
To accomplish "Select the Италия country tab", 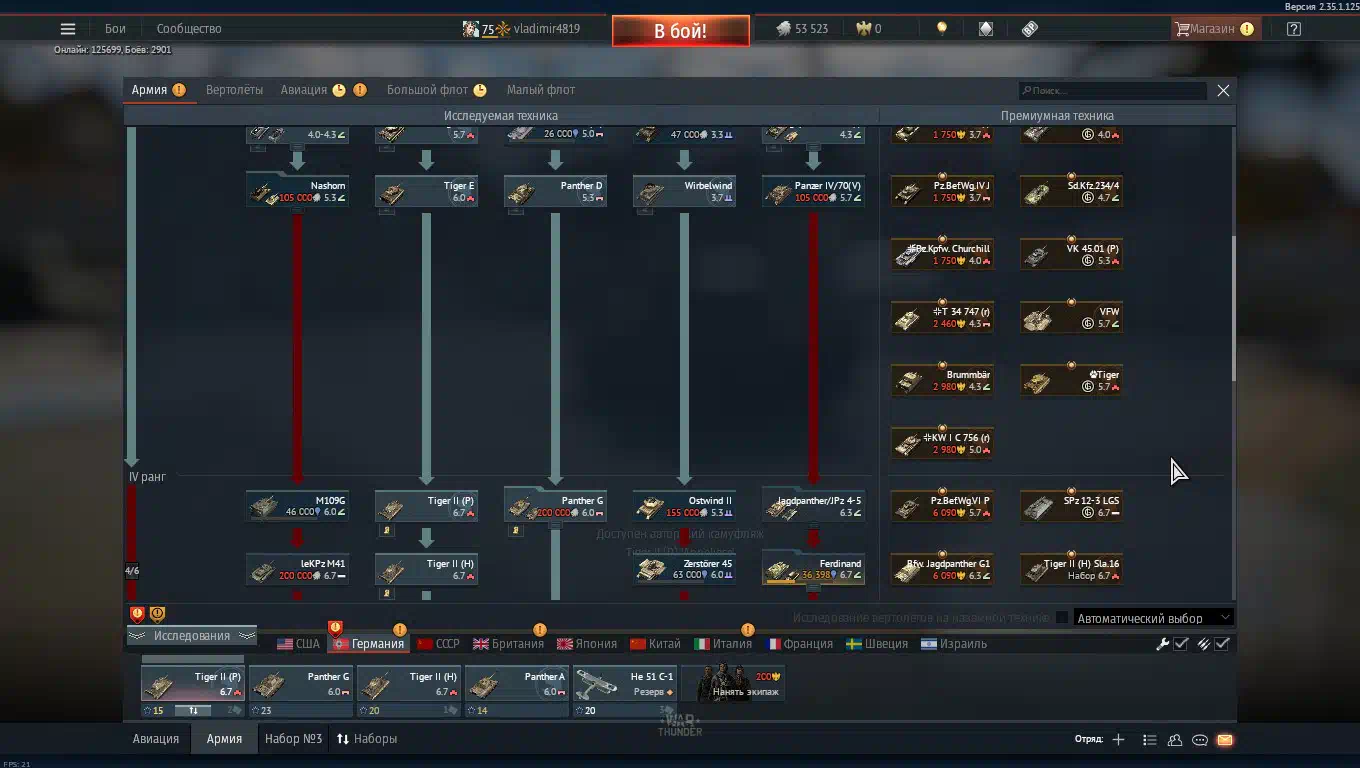I will point(723,644).
